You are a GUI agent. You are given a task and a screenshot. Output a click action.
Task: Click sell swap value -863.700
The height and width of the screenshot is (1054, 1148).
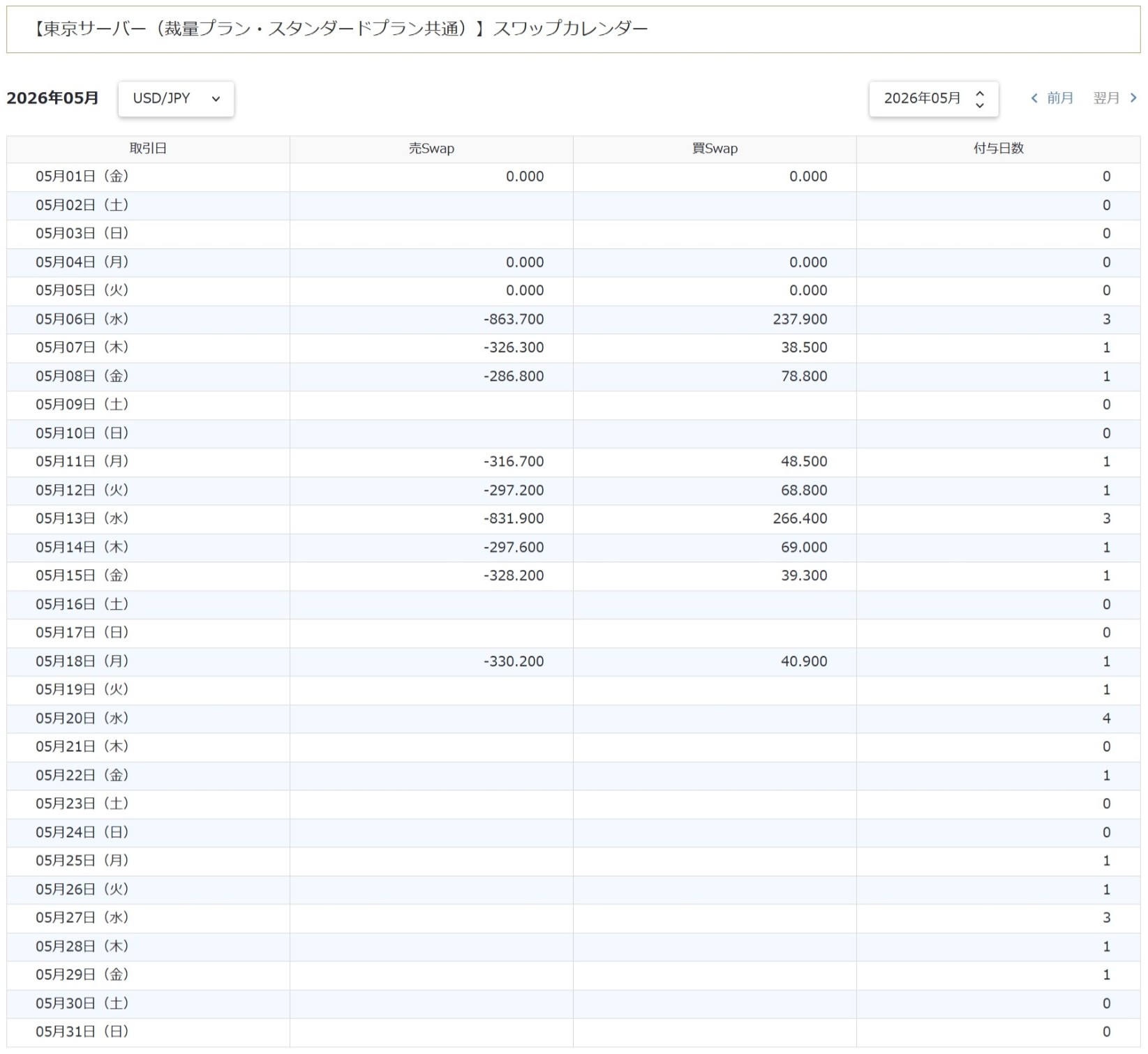pos(514,319)
